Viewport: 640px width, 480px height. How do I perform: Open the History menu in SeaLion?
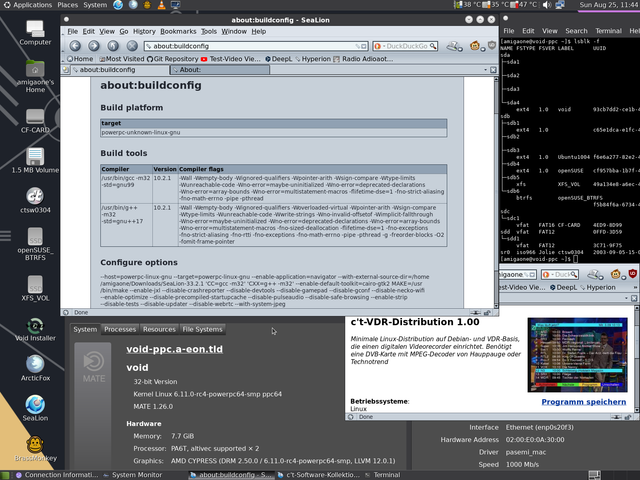(144, 31)
